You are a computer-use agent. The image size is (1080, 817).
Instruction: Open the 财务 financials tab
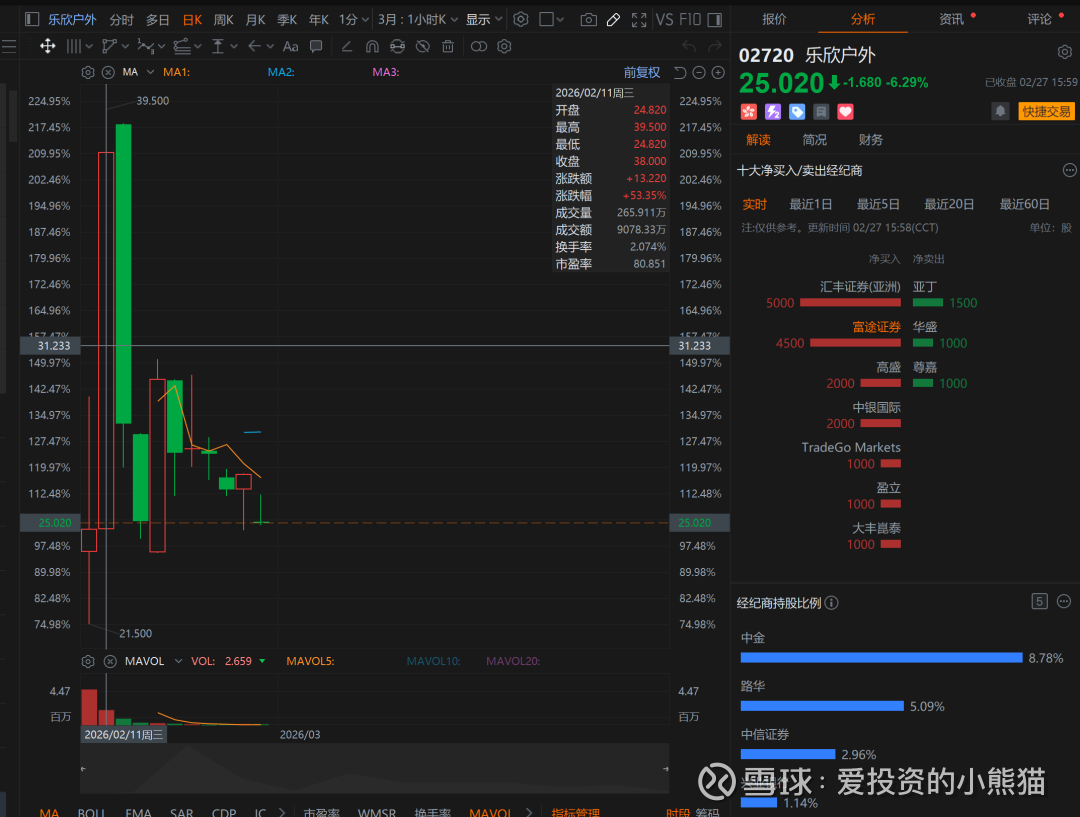871,140
